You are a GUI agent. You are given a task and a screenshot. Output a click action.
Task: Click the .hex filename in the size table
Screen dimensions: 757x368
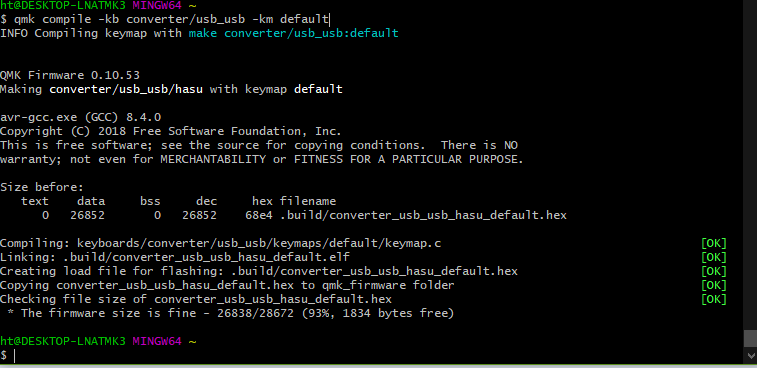pos(423,215)
